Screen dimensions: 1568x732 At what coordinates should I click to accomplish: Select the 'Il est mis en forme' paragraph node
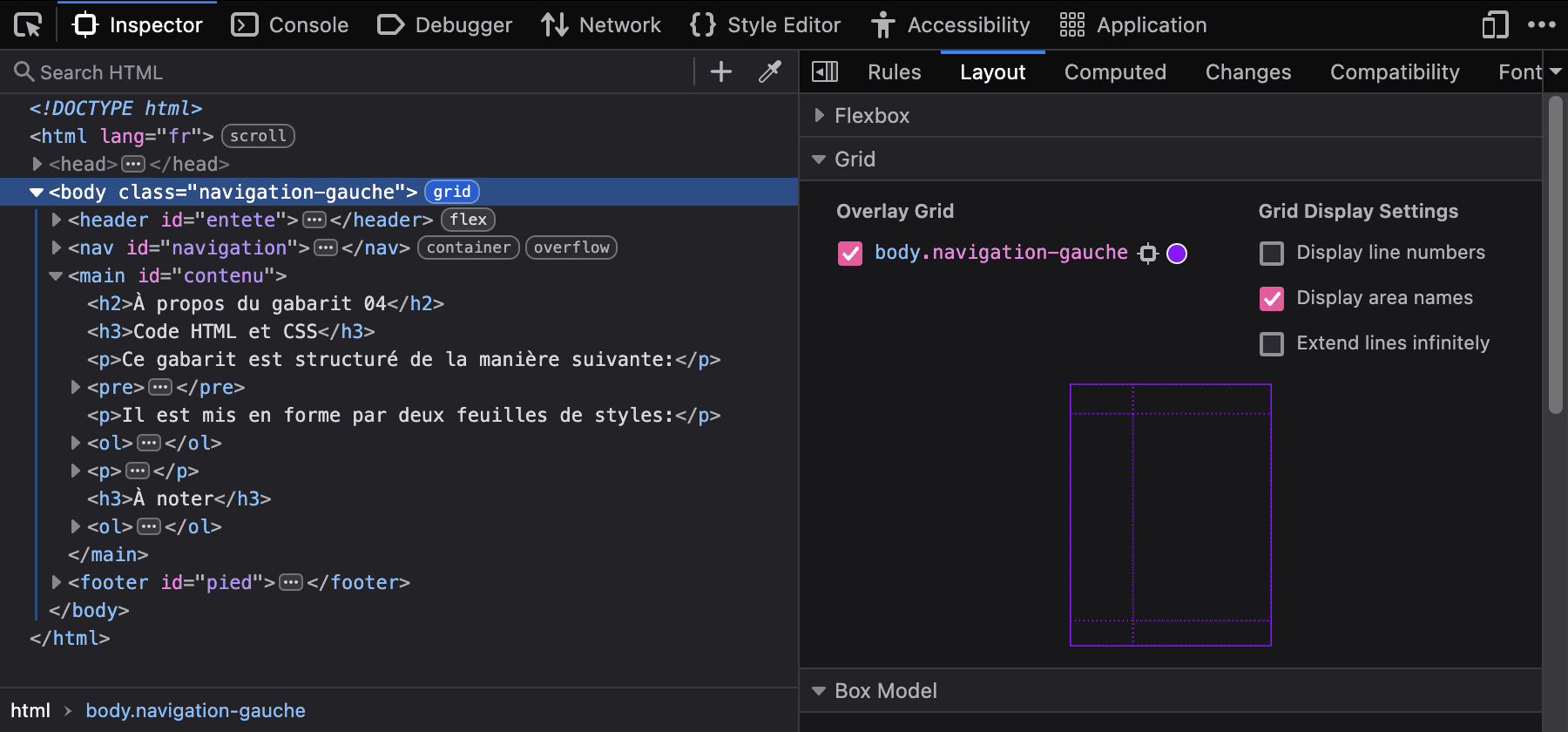(403, 415)
